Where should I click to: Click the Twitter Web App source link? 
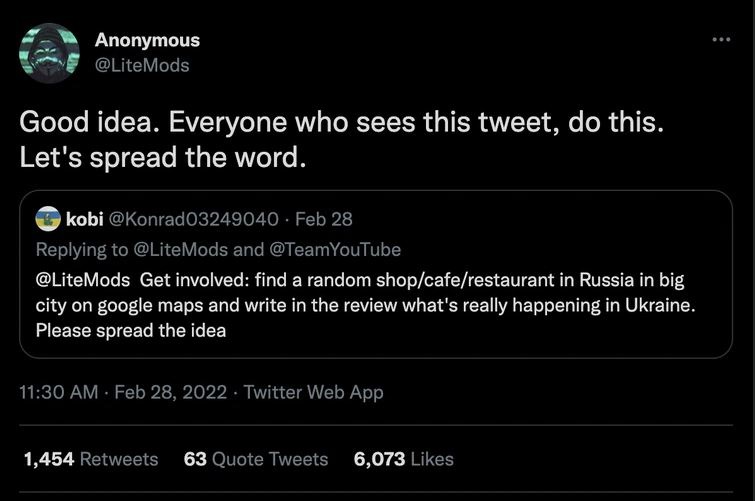click(x=314, y=393)
